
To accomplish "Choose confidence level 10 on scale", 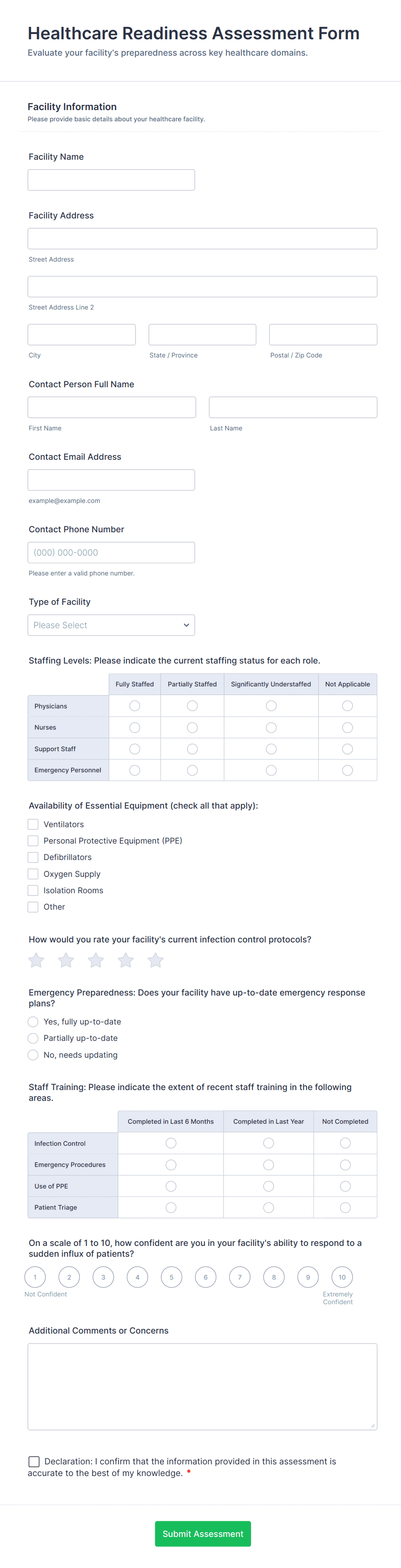I will pos(342,1277).
